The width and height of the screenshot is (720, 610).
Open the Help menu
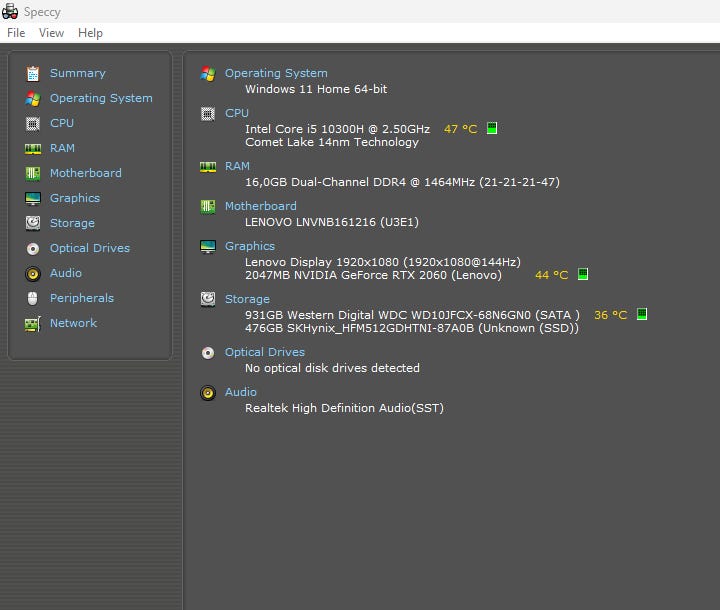pos(90,33)
